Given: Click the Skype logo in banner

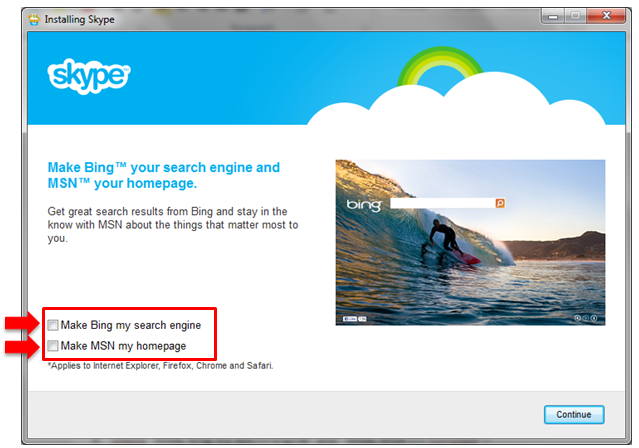Looking at the screenshot, I should [89, 76].
